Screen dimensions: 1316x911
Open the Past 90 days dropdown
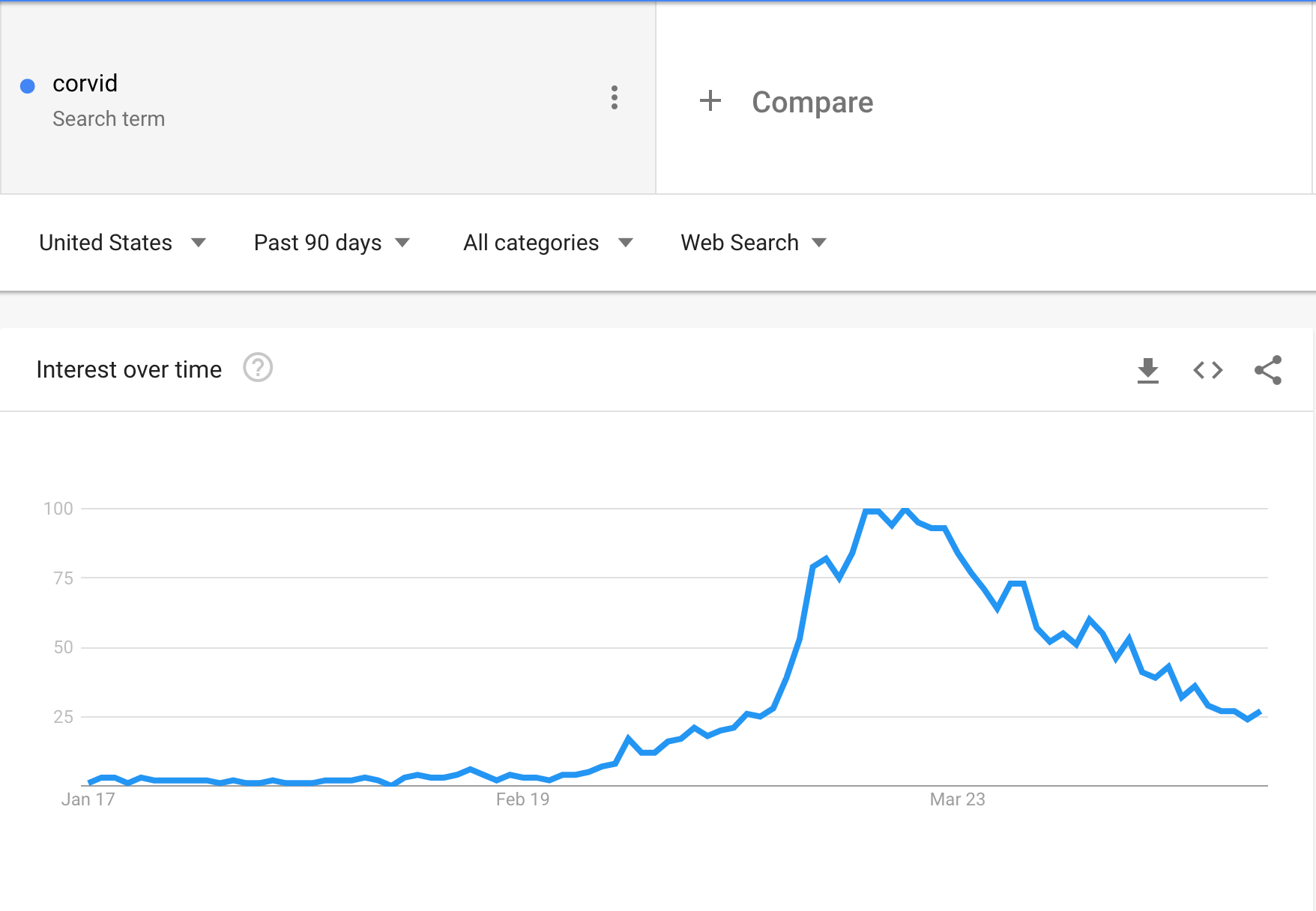click(x=331, y=243)
